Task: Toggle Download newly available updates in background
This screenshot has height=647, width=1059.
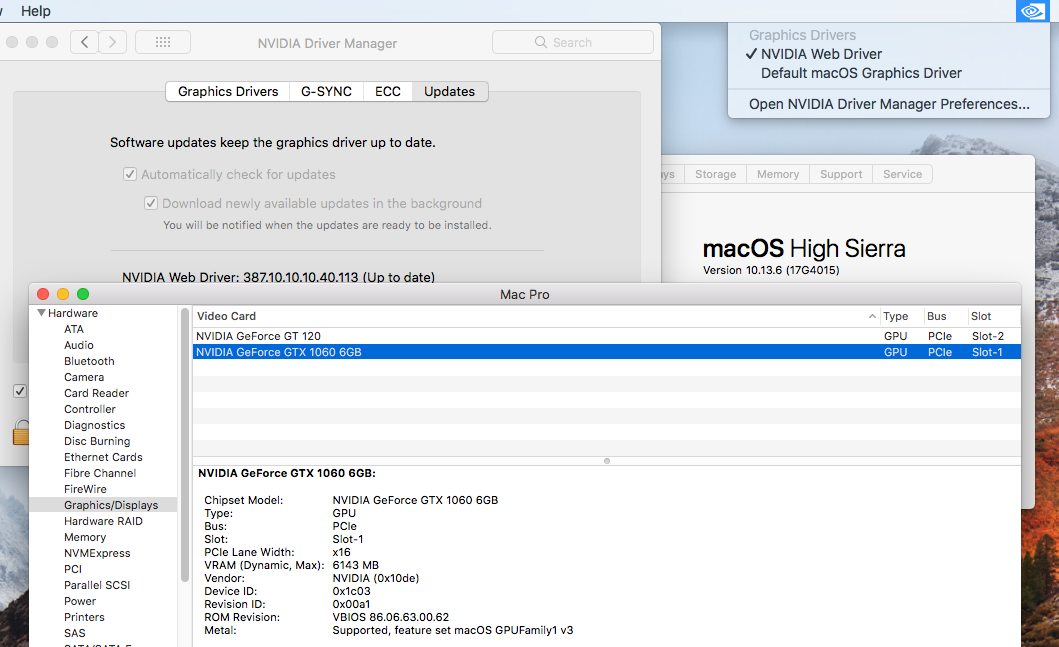Action: pyautogui.click(x=151, y=203)
